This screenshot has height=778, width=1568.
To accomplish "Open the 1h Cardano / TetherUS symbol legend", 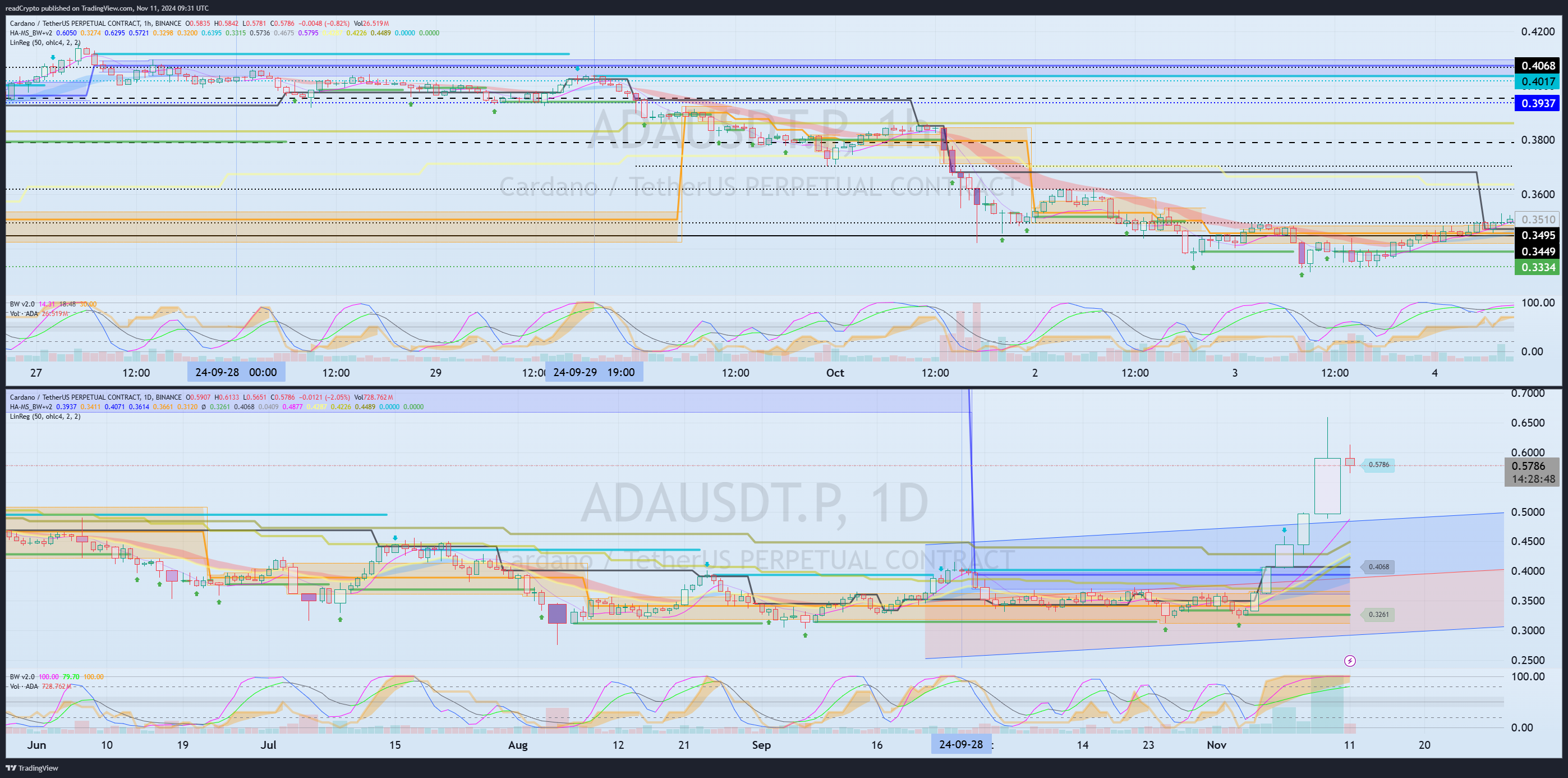I will point(95,24).
